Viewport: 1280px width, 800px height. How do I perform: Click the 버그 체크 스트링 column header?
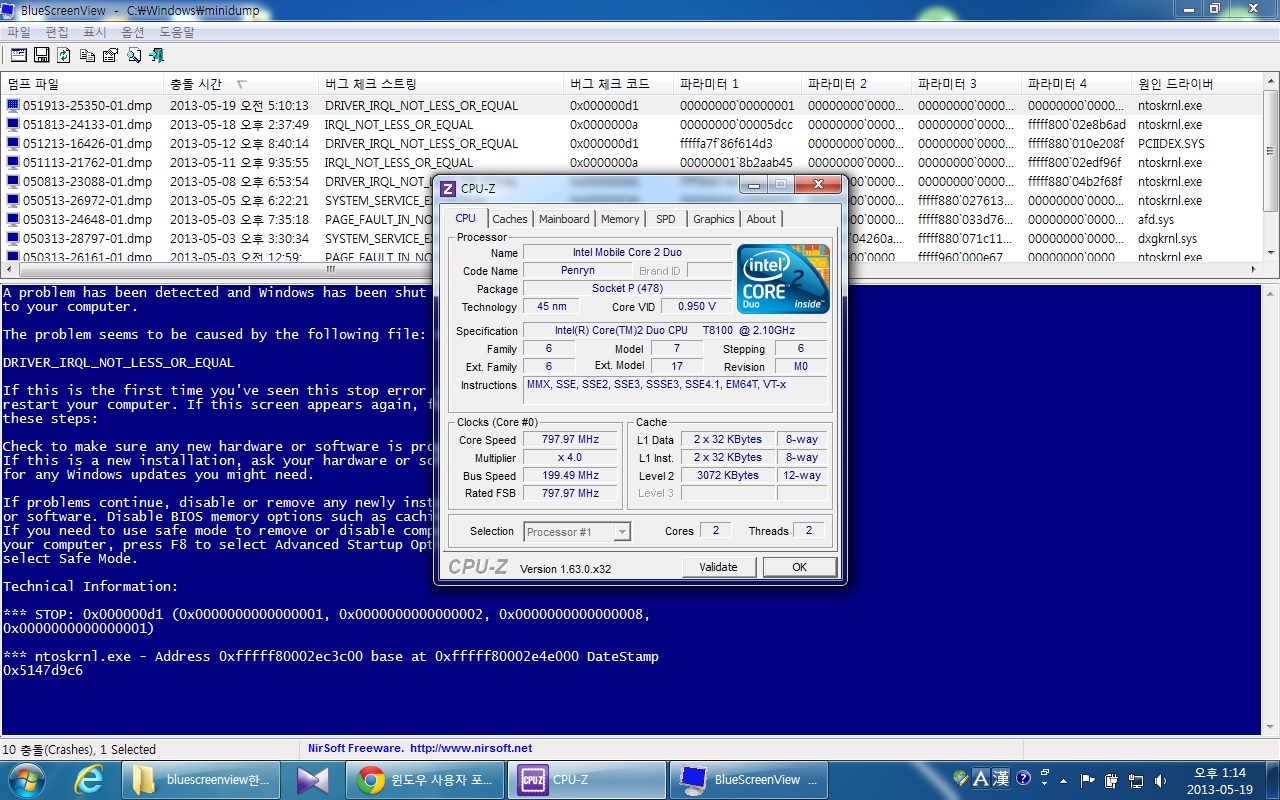(443, 84)
